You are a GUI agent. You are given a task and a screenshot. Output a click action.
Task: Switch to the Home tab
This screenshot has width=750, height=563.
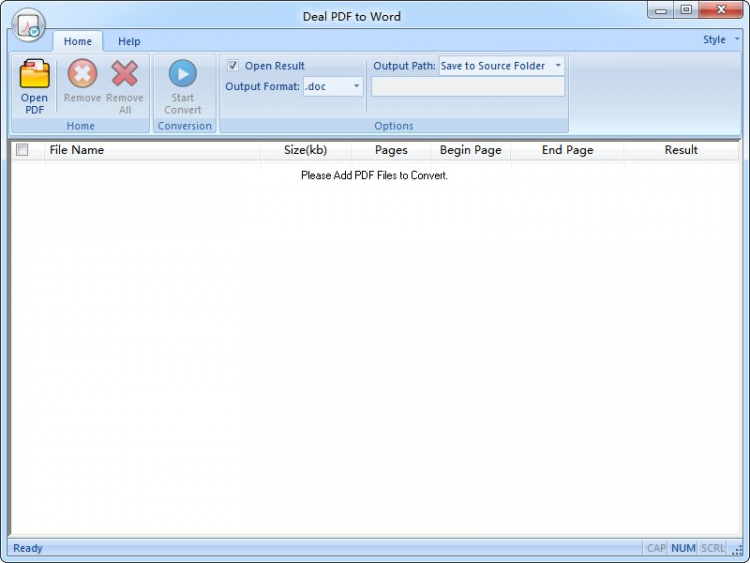[x=77, y=42]
